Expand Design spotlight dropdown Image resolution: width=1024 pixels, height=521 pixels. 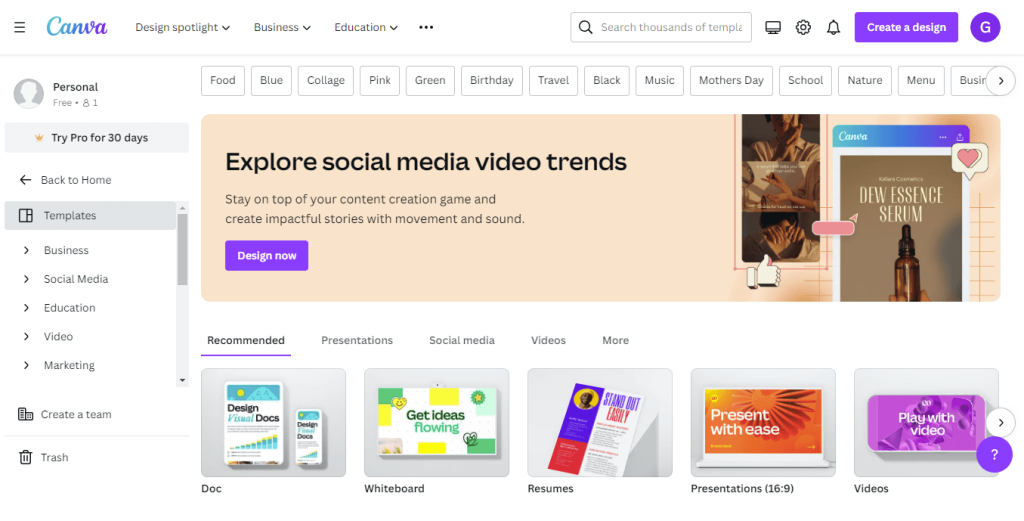(183, 27)
